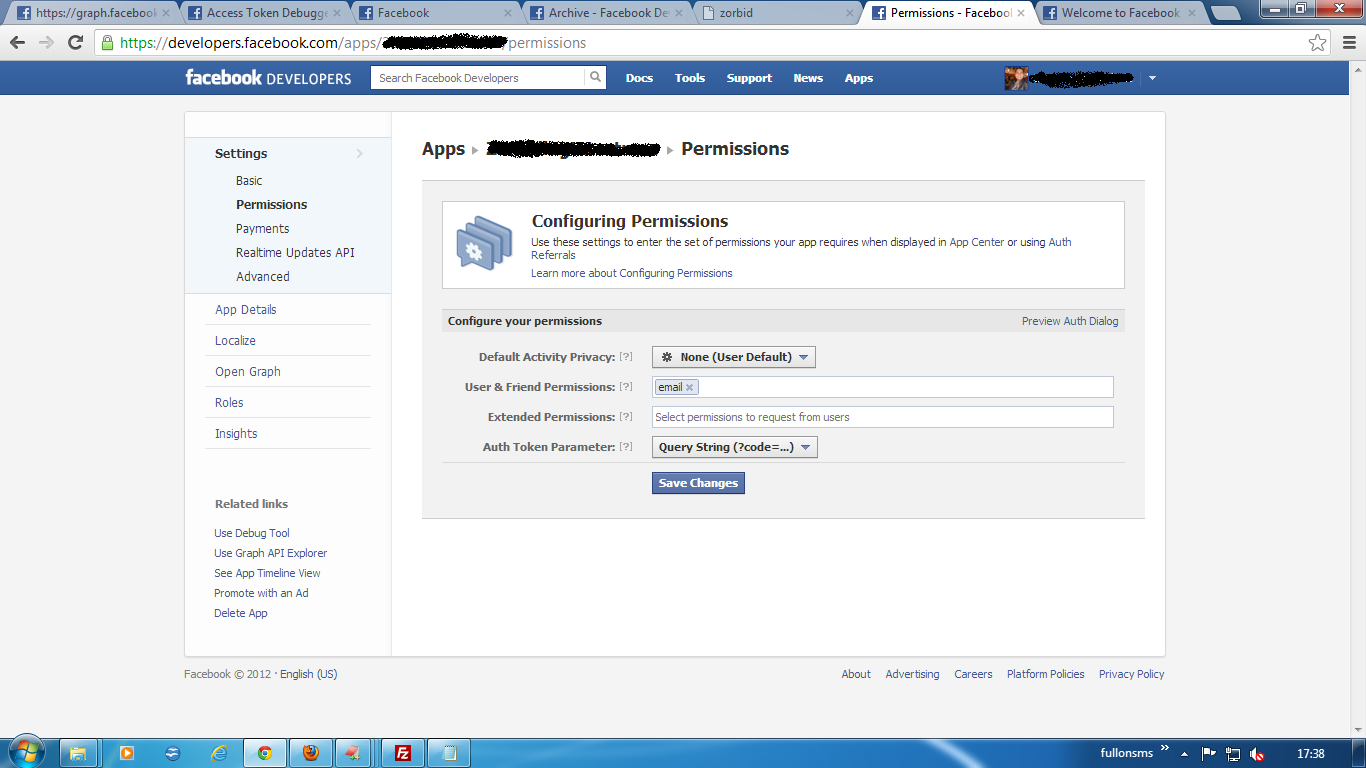Viewport: 1366px width, 768px height.
Task: Open News in the top navigation
Action: click(808, 78)
